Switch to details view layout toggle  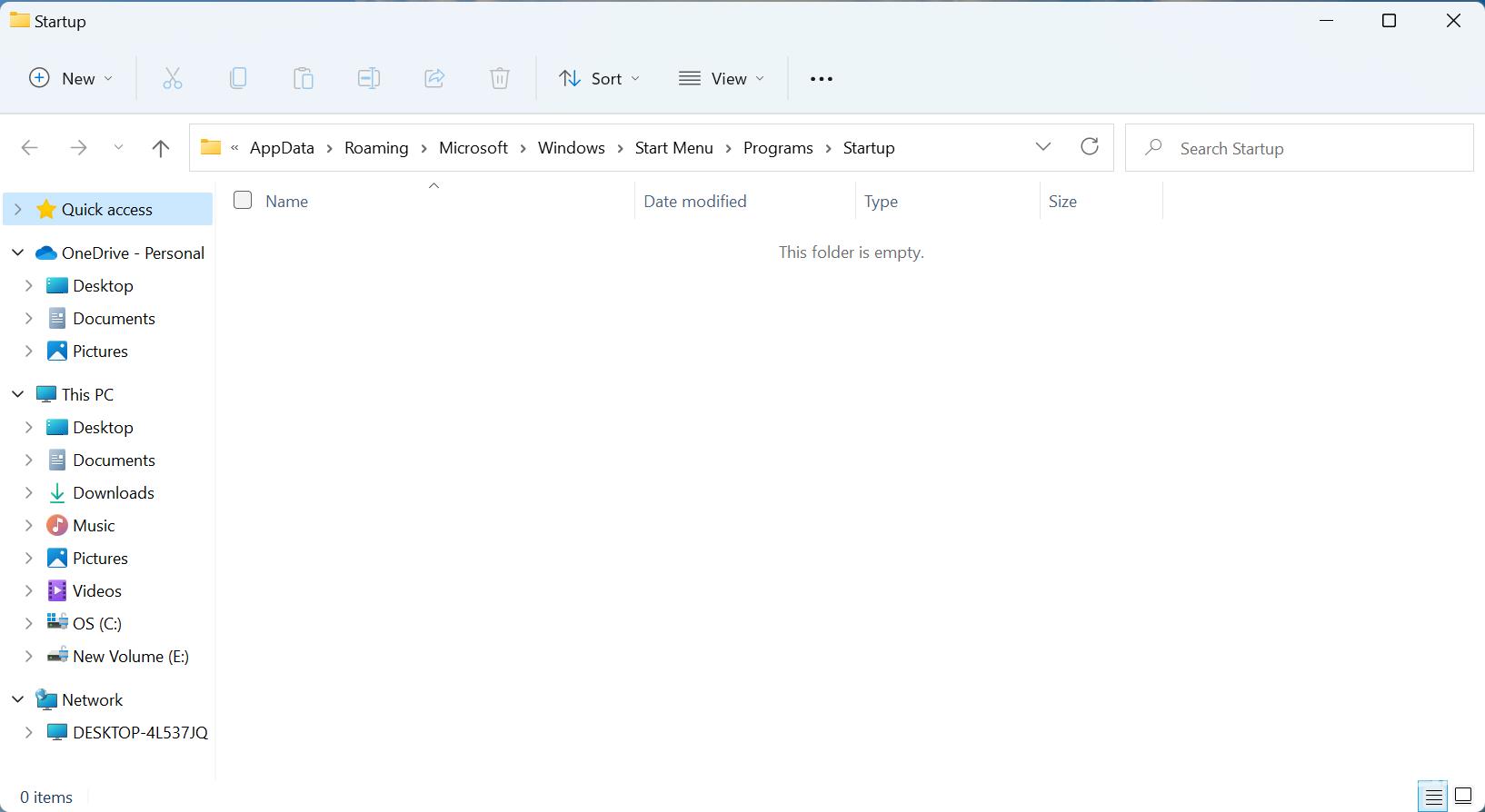click(1433, 797)
